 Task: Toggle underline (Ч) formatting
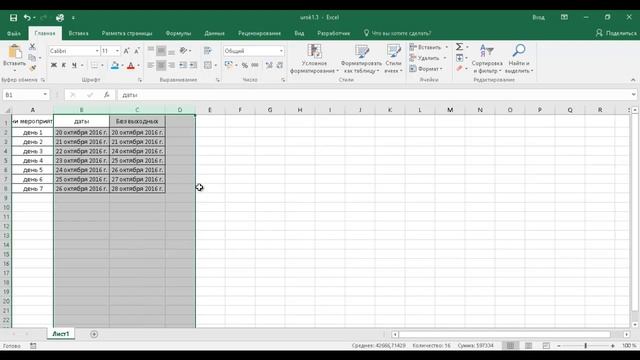coord(74,65)
